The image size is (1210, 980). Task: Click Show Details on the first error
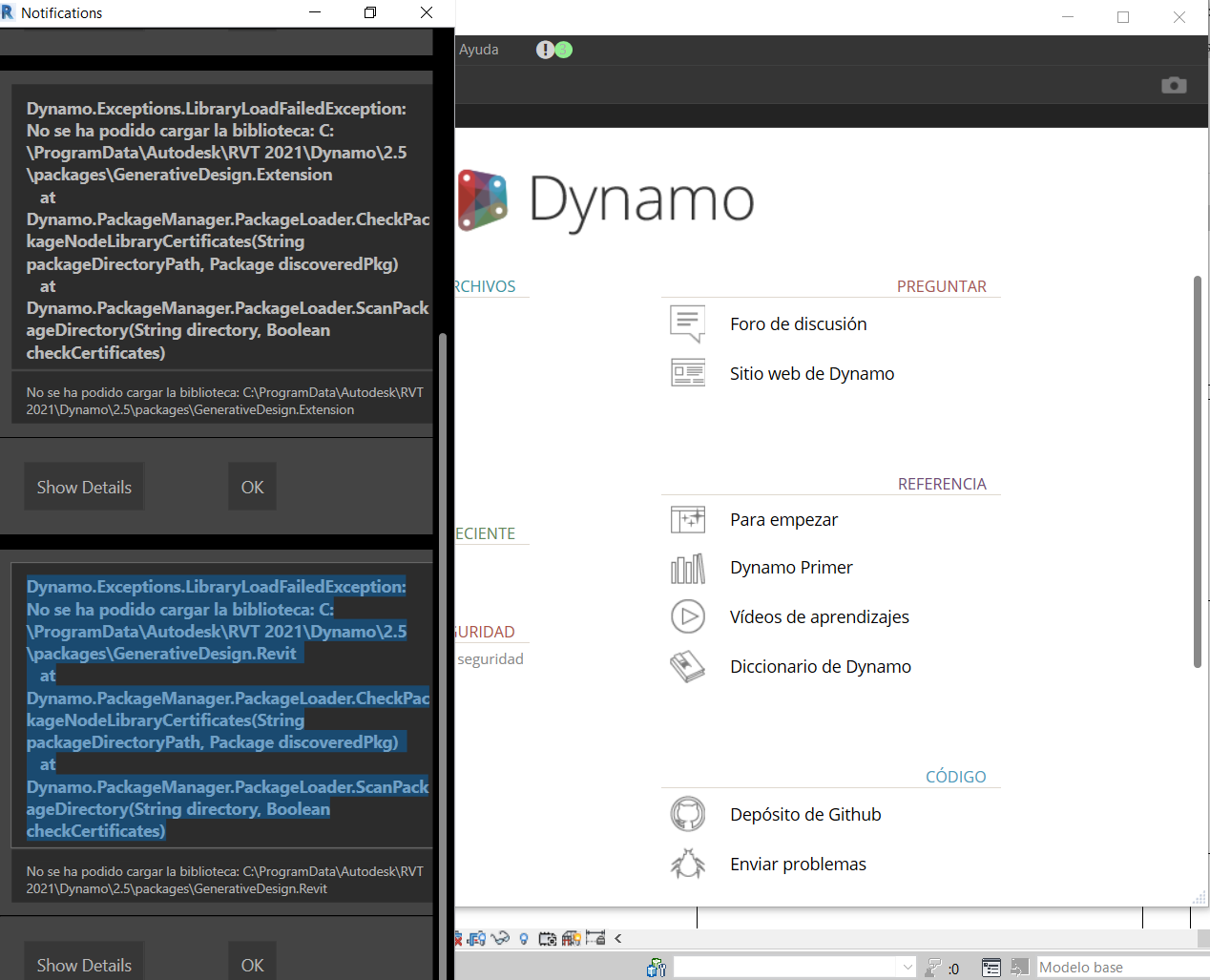(x=83, y=486)
